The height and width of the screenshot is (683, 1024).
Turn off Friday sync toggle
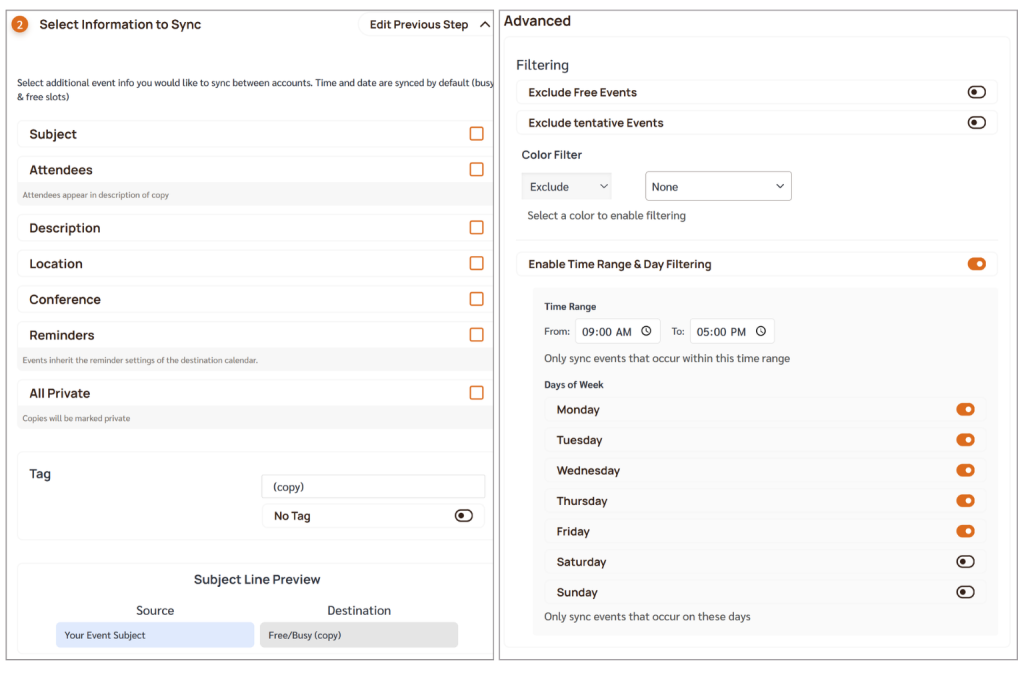(965, 532)
